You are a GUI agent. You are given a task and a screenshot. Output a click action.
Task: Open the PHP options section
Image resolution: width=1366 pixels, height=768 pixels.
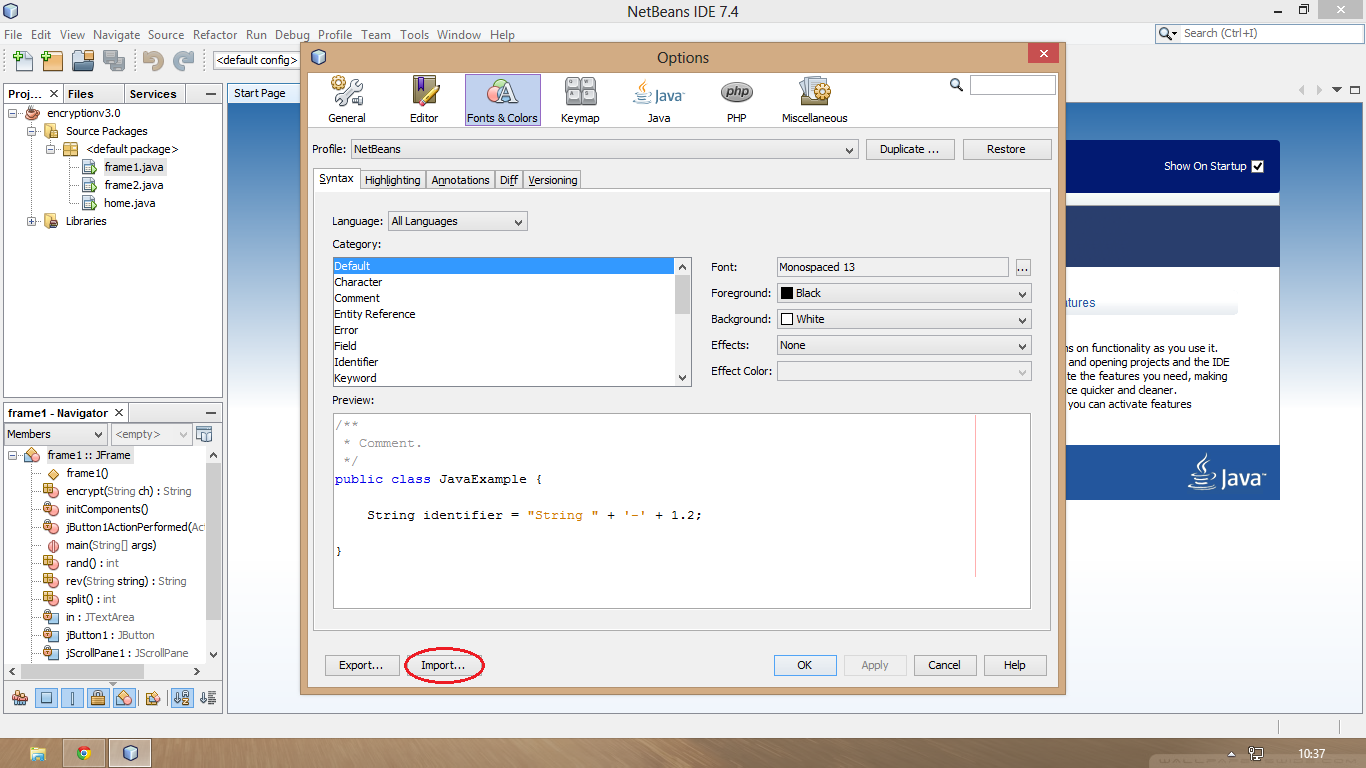(x=736, y=98)
